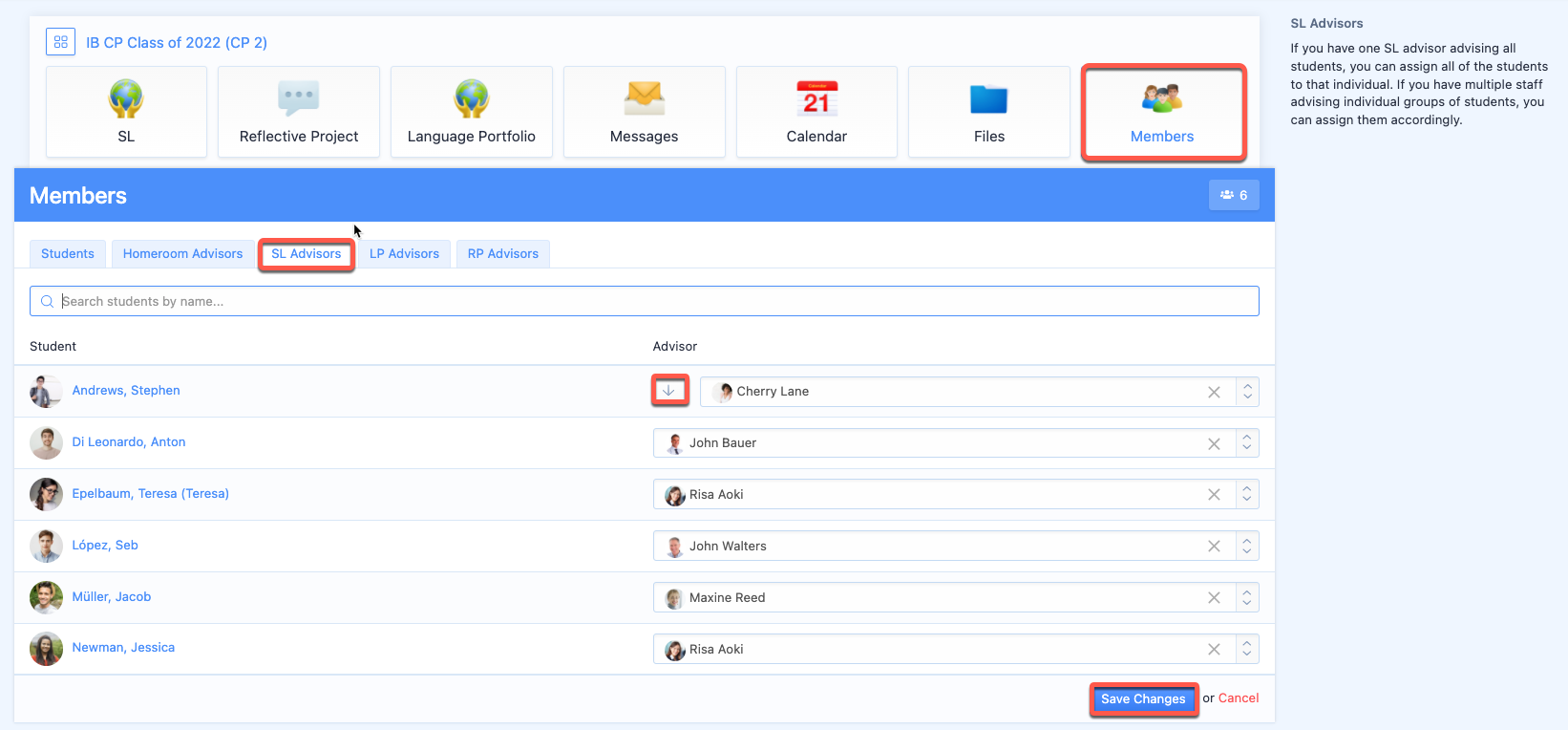The width and height of the screenshot is (1568, 730).
Task: Expand advisor dropdown for Müller, Jacob
Action: (x=1247, y=598)
